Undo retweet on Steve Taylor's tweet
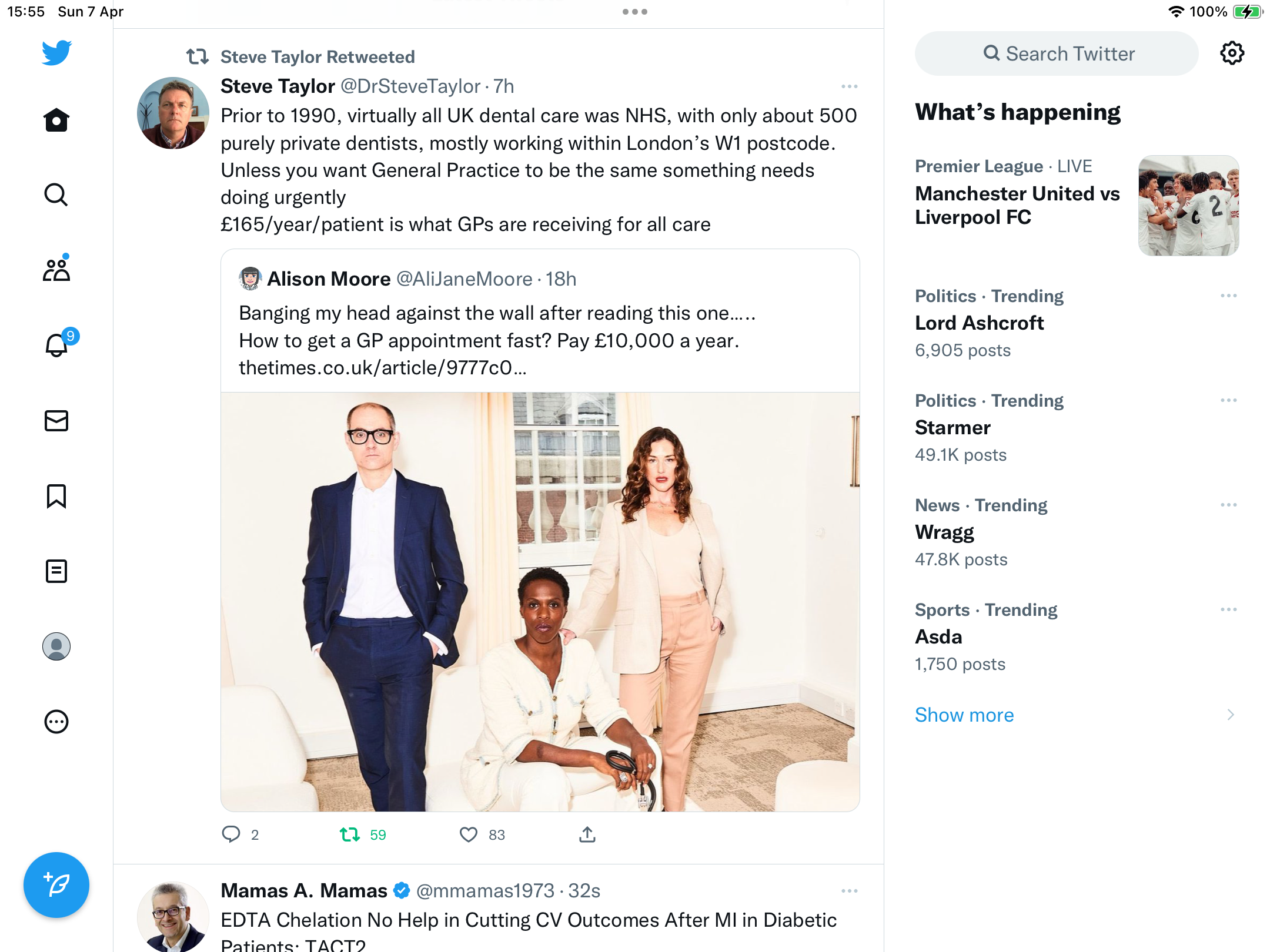 (x=350, y=834)
